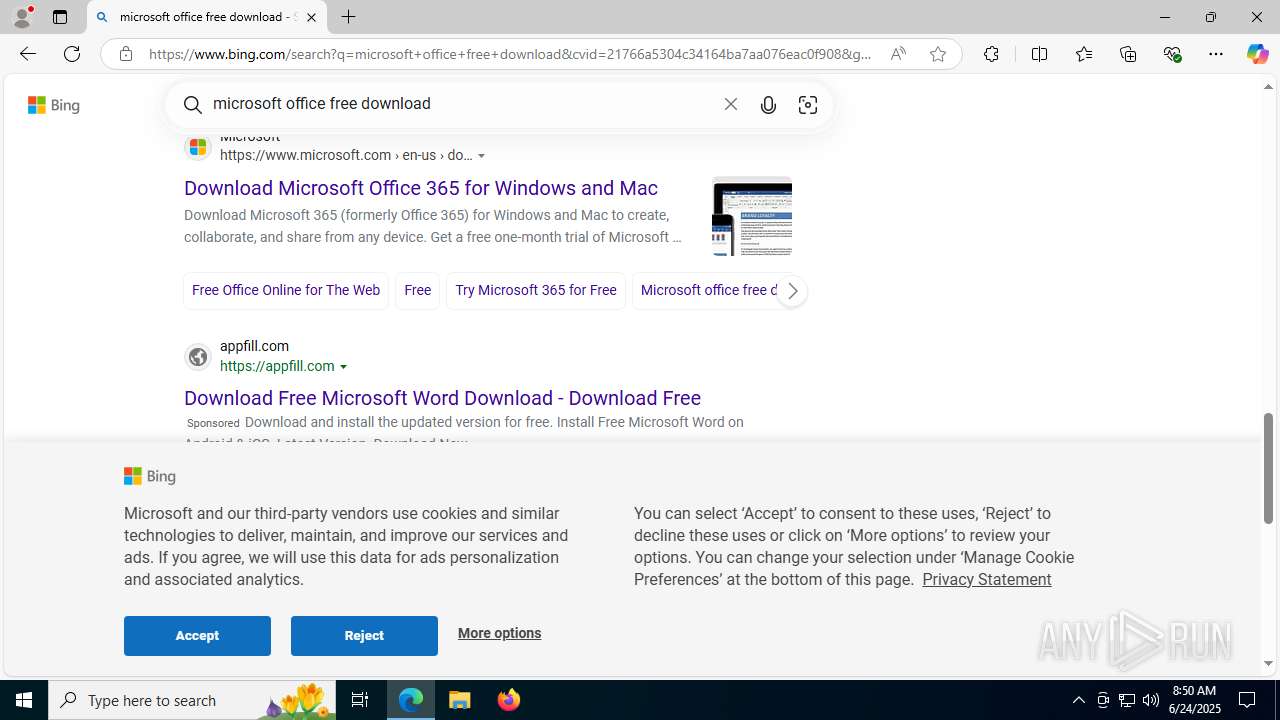Image resolution: width=1280 pixels, height=720 pixels.
Task: Click the Edge taskbar icon
Action: pos(411,700)
